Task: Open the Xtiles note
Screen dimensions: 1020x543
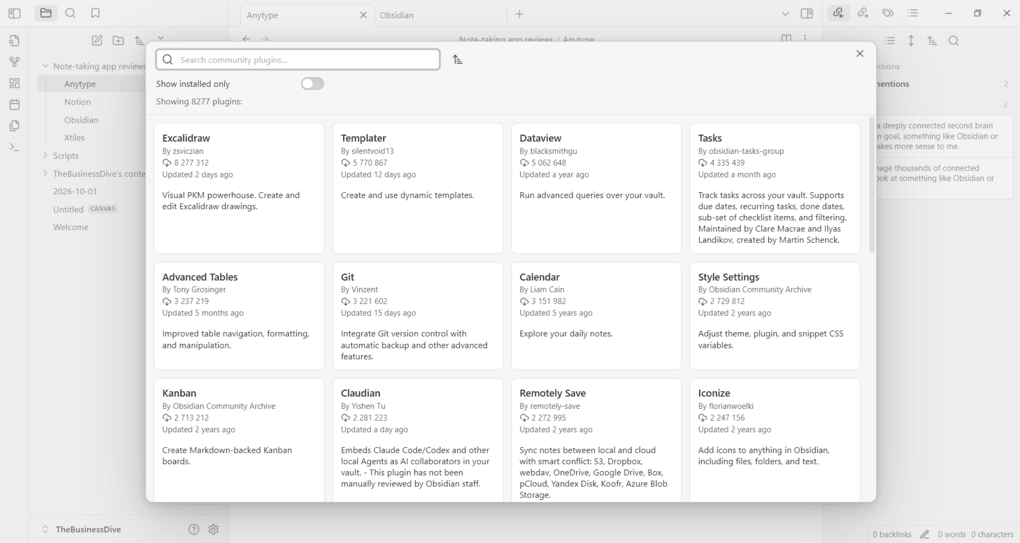Action: 75,138
